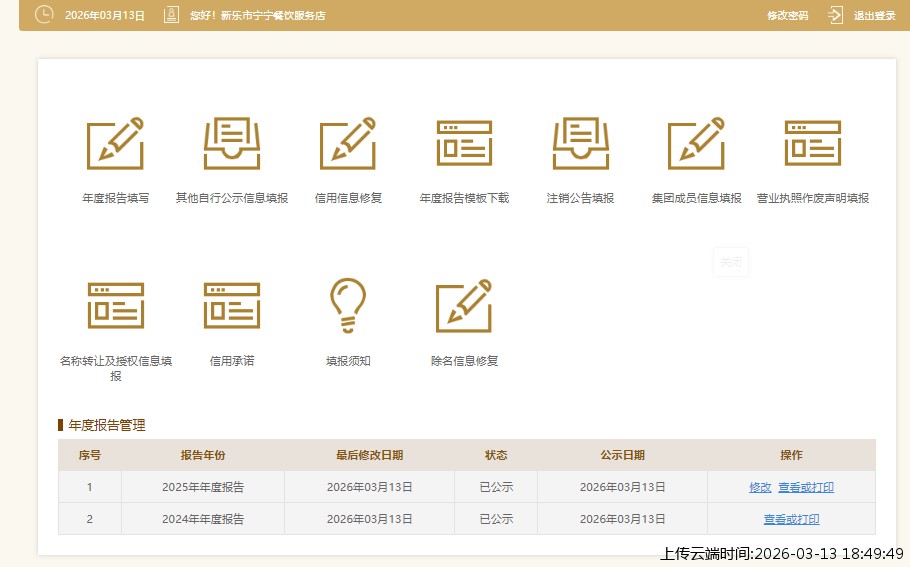This screenshot has height=567, width=910.
Task: Click 营业执照作废声明填报 label text
Action: pyautogui.click(x=812, y=198)
